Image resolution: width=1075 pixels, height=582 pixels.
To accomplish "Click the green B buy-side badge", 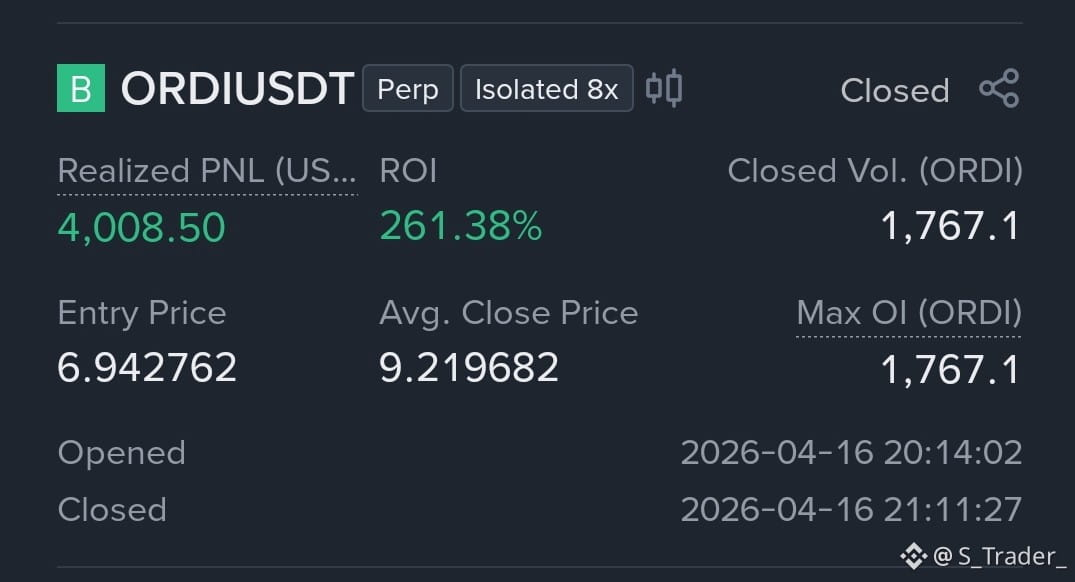I will 81,88.
